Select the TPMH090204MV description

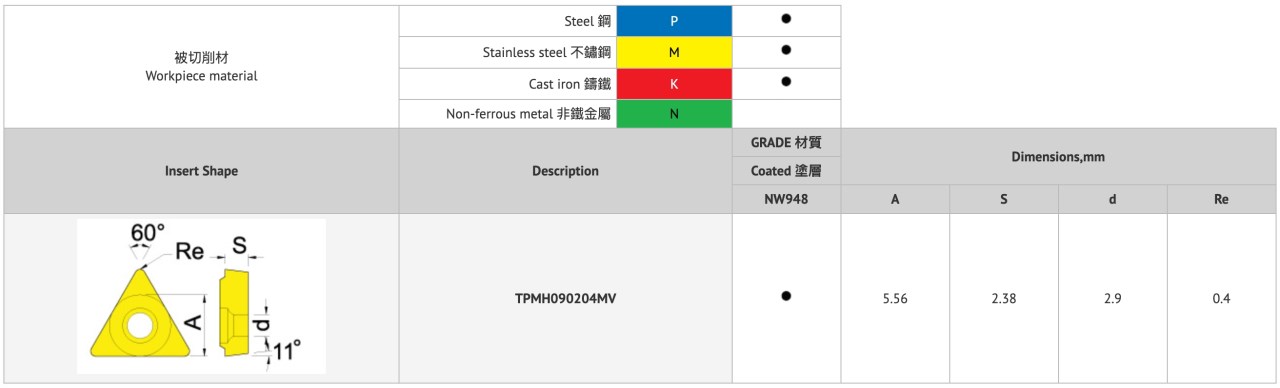click(565, 298)
